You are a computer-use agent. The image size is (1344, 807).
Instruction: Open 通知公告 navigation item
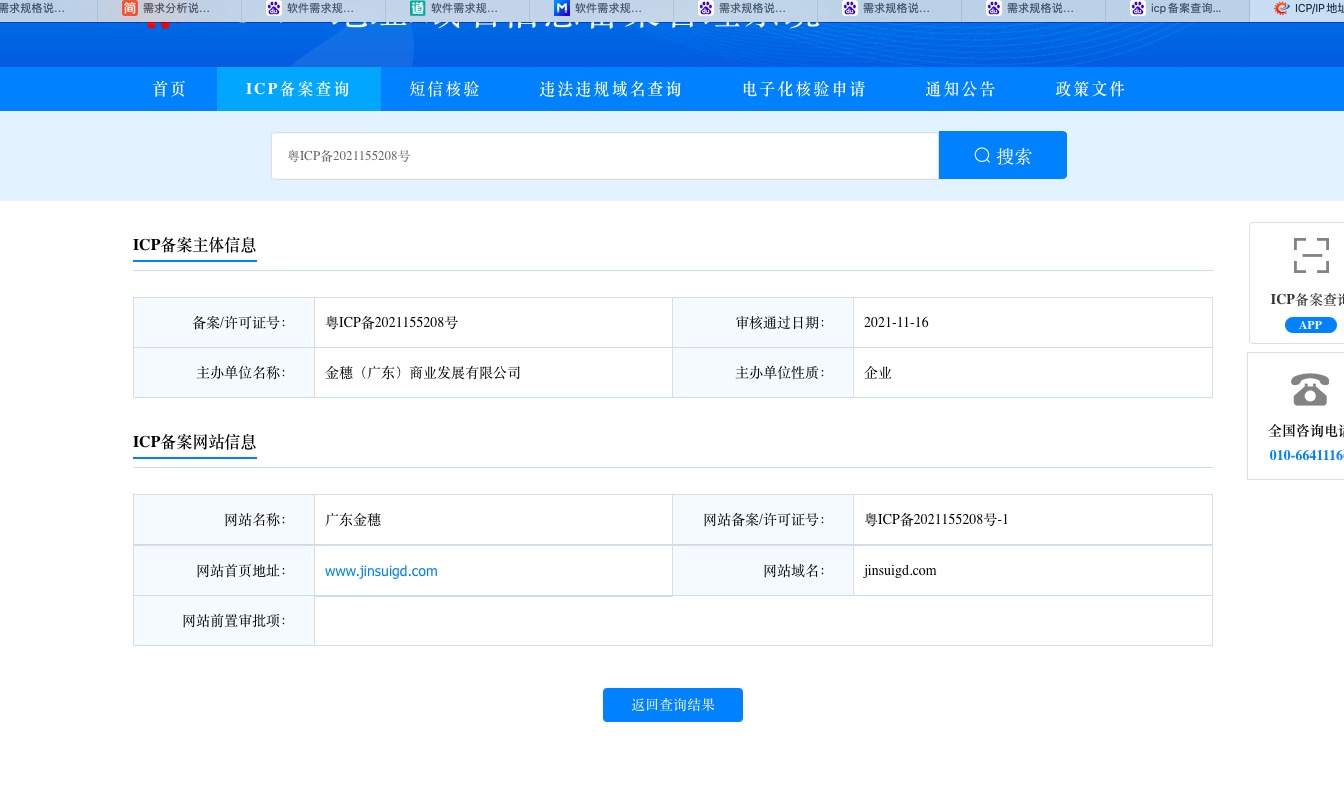tap(960, 89)
